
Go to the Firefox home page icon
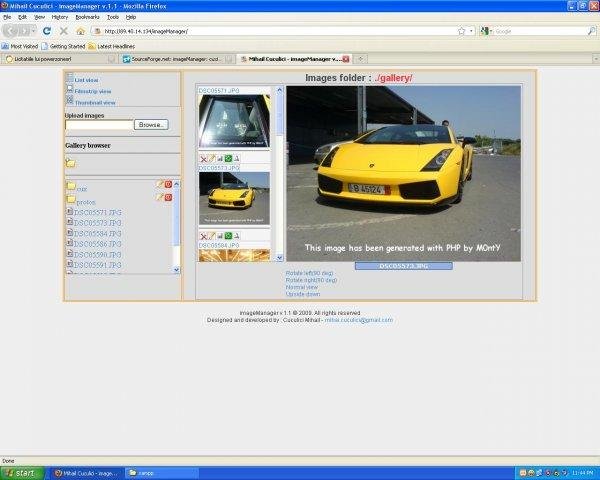80,31
